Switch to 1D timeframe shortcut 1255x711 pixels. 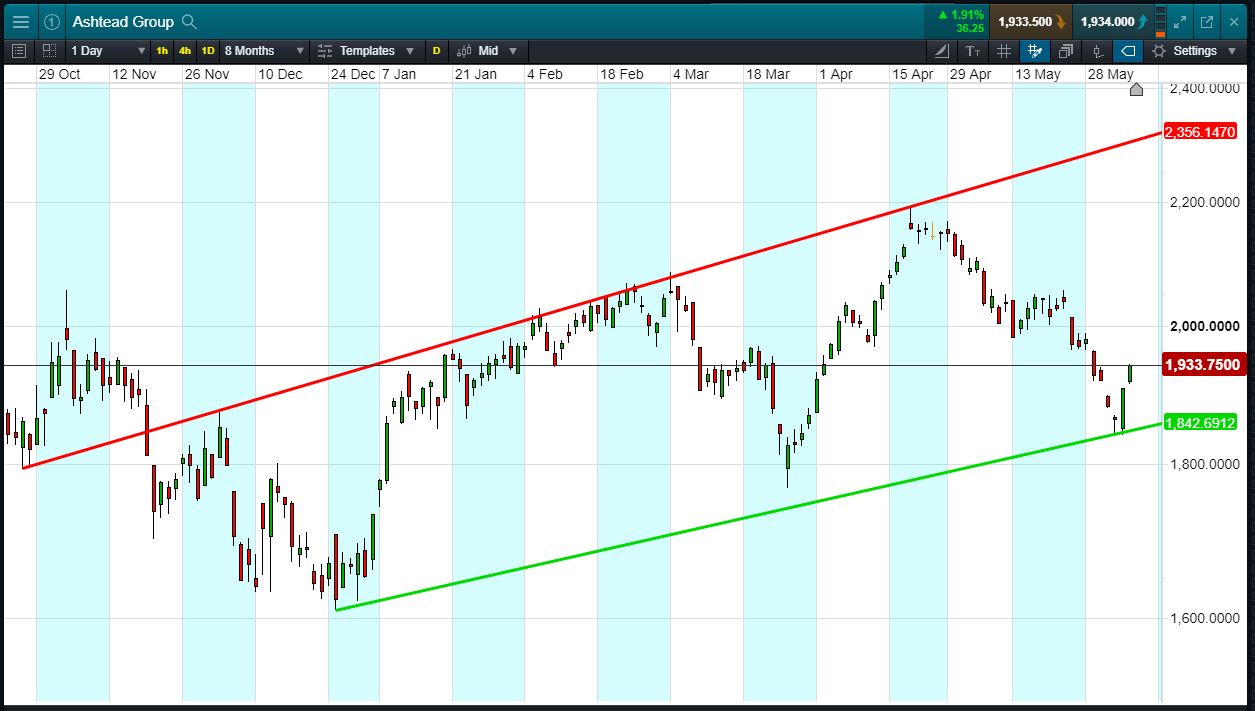(208, 50)
